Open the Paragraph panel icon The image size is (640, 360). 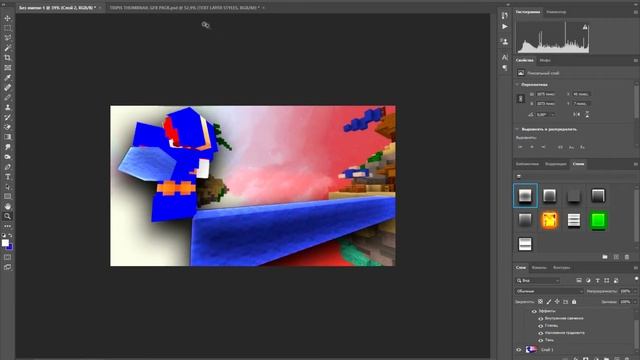pos(505,68)
